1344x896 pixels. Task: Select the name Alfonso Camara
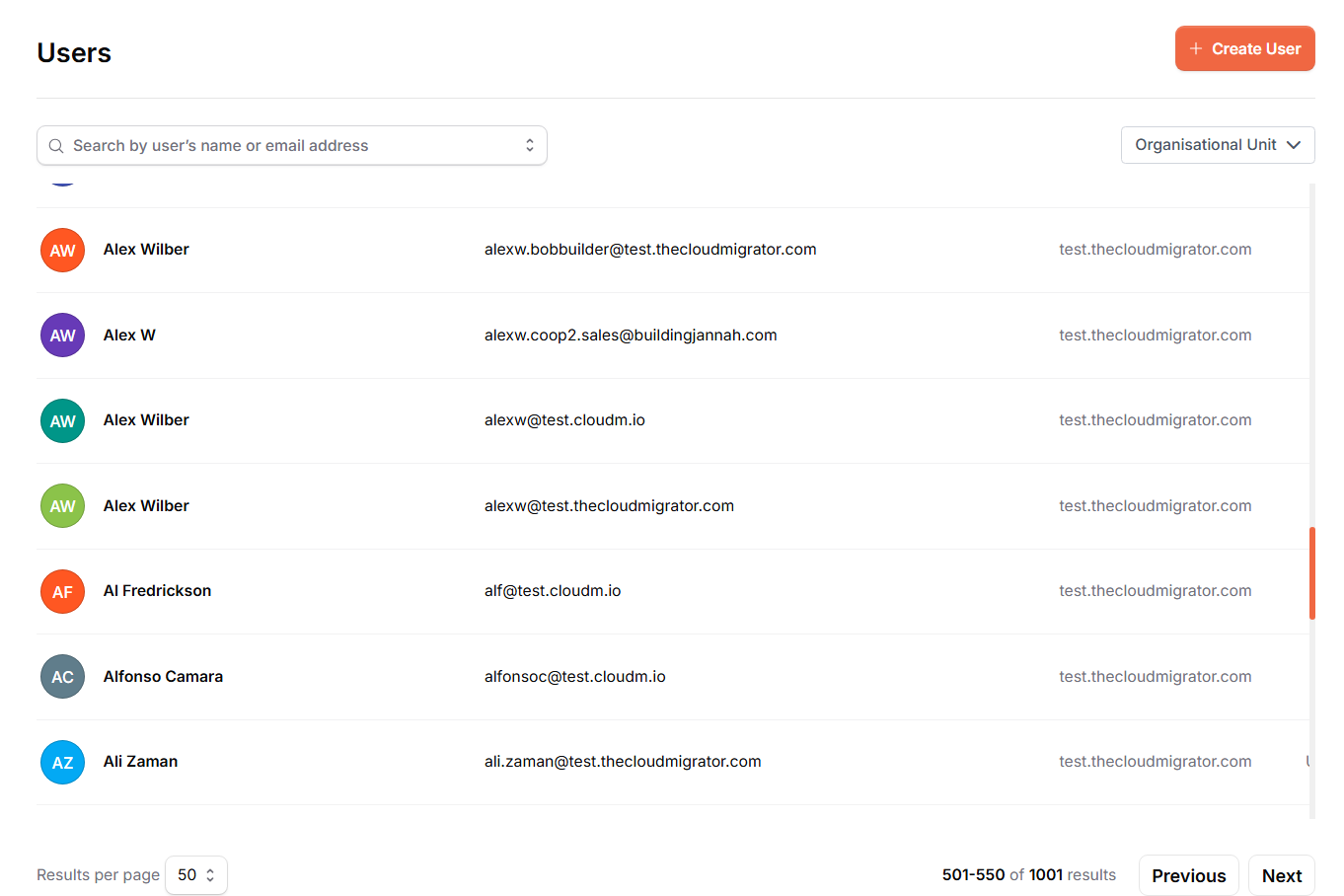(x=163, y=677)
